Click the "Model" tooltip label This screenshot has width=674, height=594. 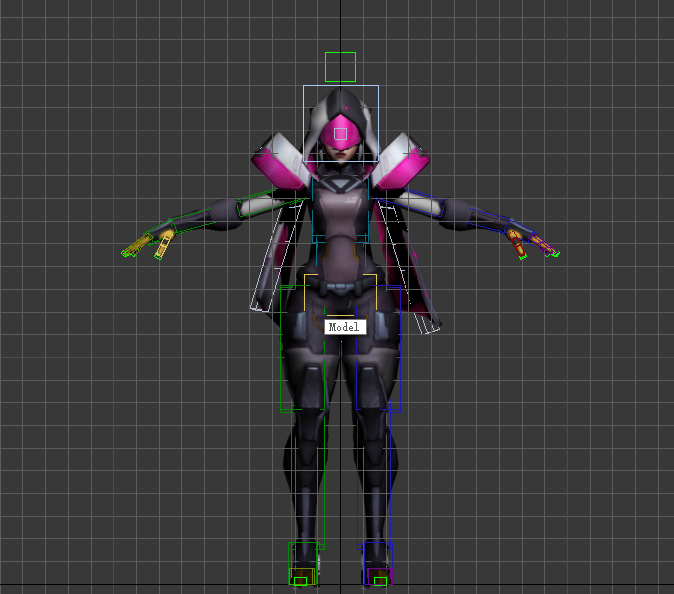click(345, 327)
